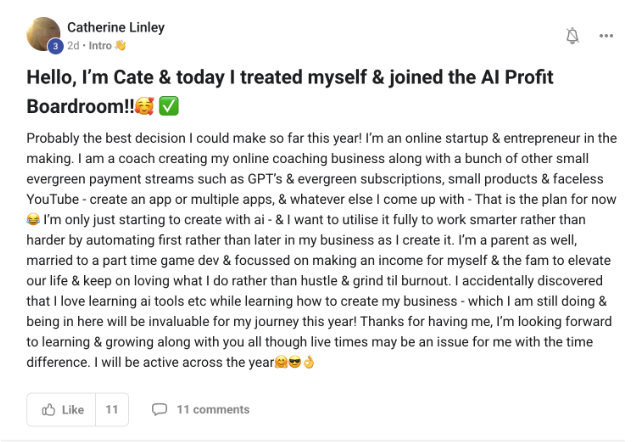Viewport: 640px width, 442px height.
Task: Show who liked via the 11 count
Action: pyautogui.click(x=111, y=409)
